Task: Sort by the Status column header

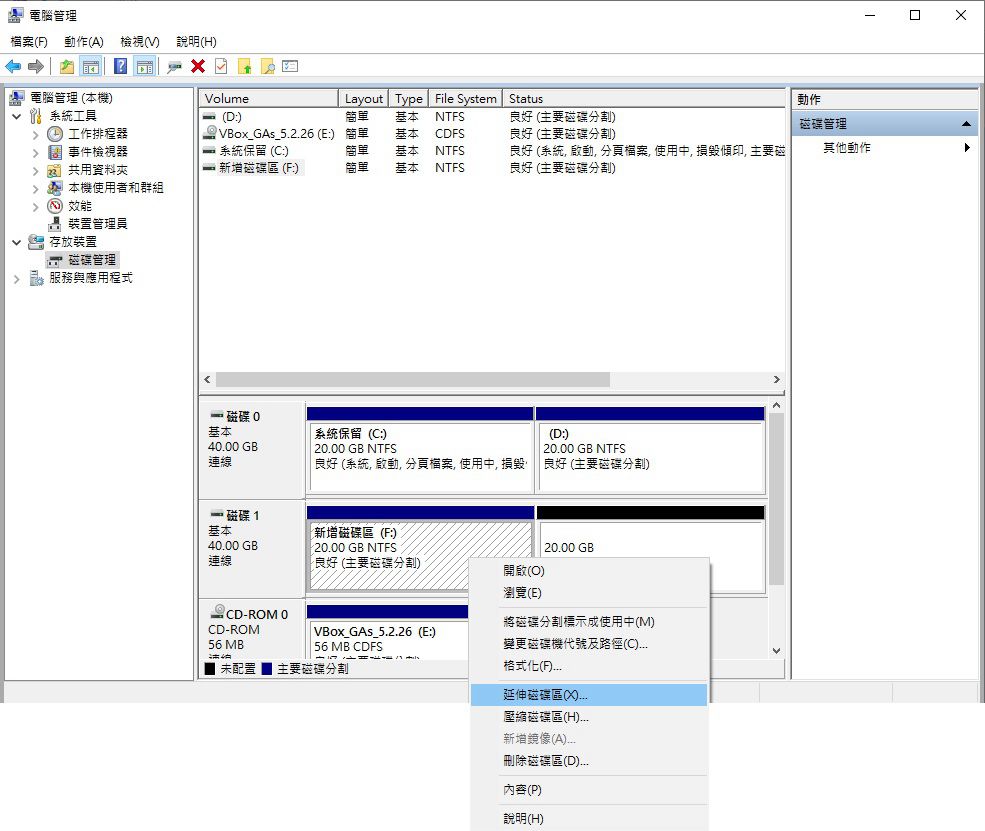Action: click(x=644, y=99)
